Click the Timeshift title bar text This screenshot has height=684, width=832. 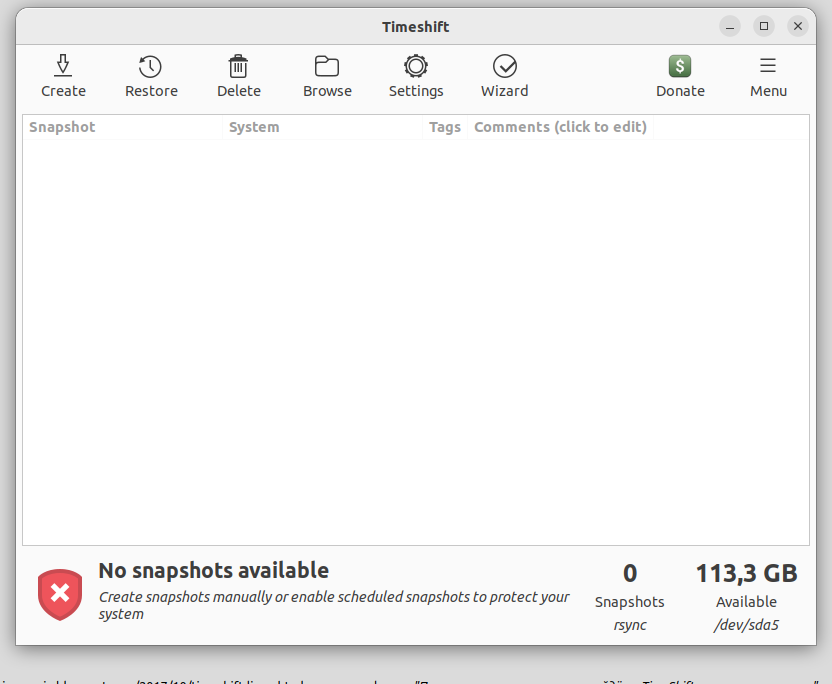[415, 27]
